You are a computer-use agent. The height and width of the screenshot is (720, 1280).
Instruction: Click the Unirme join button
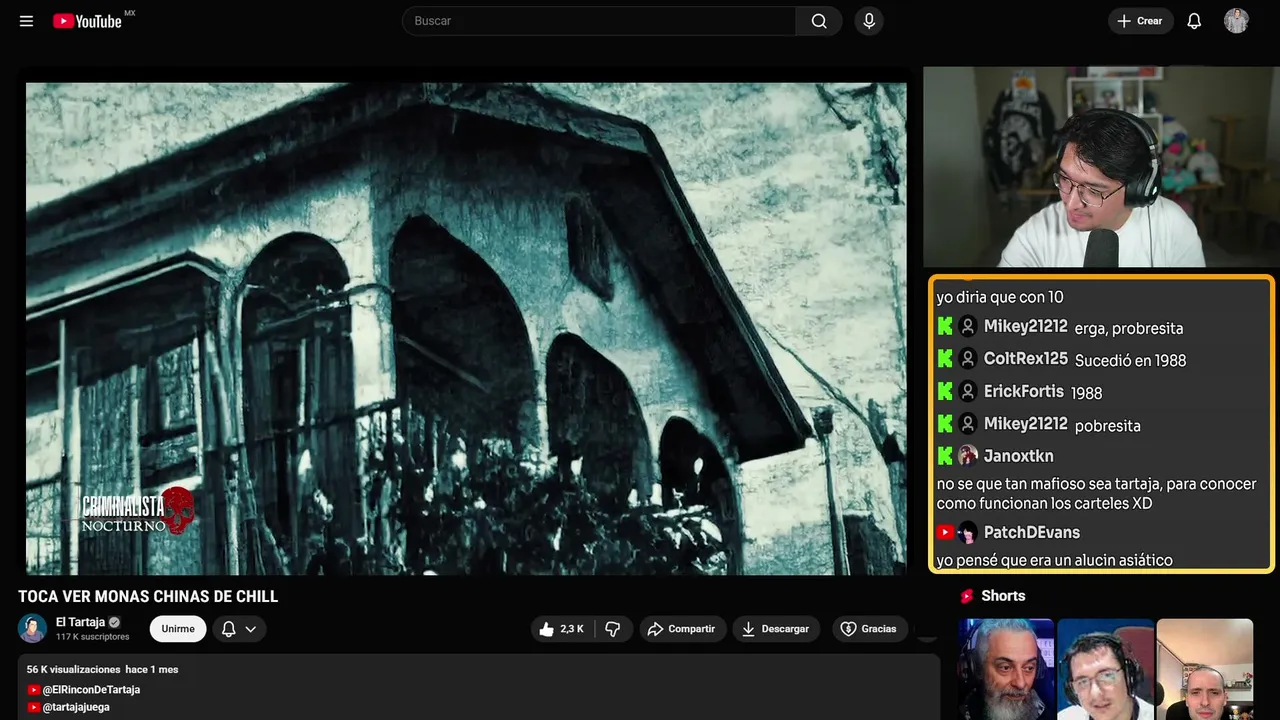(178, 629)
